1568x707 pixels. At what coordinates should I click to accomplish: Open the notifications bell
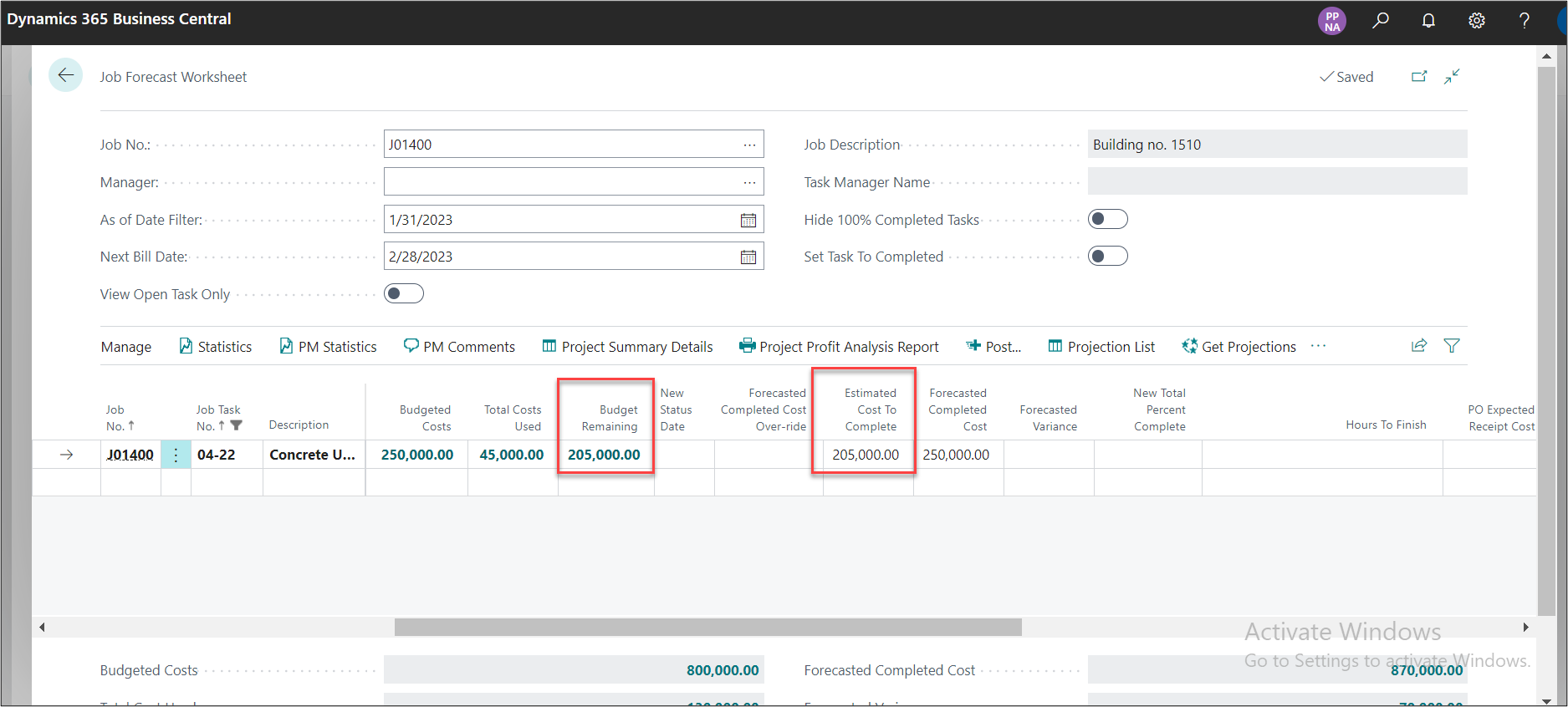click(x=1428, y=20)
